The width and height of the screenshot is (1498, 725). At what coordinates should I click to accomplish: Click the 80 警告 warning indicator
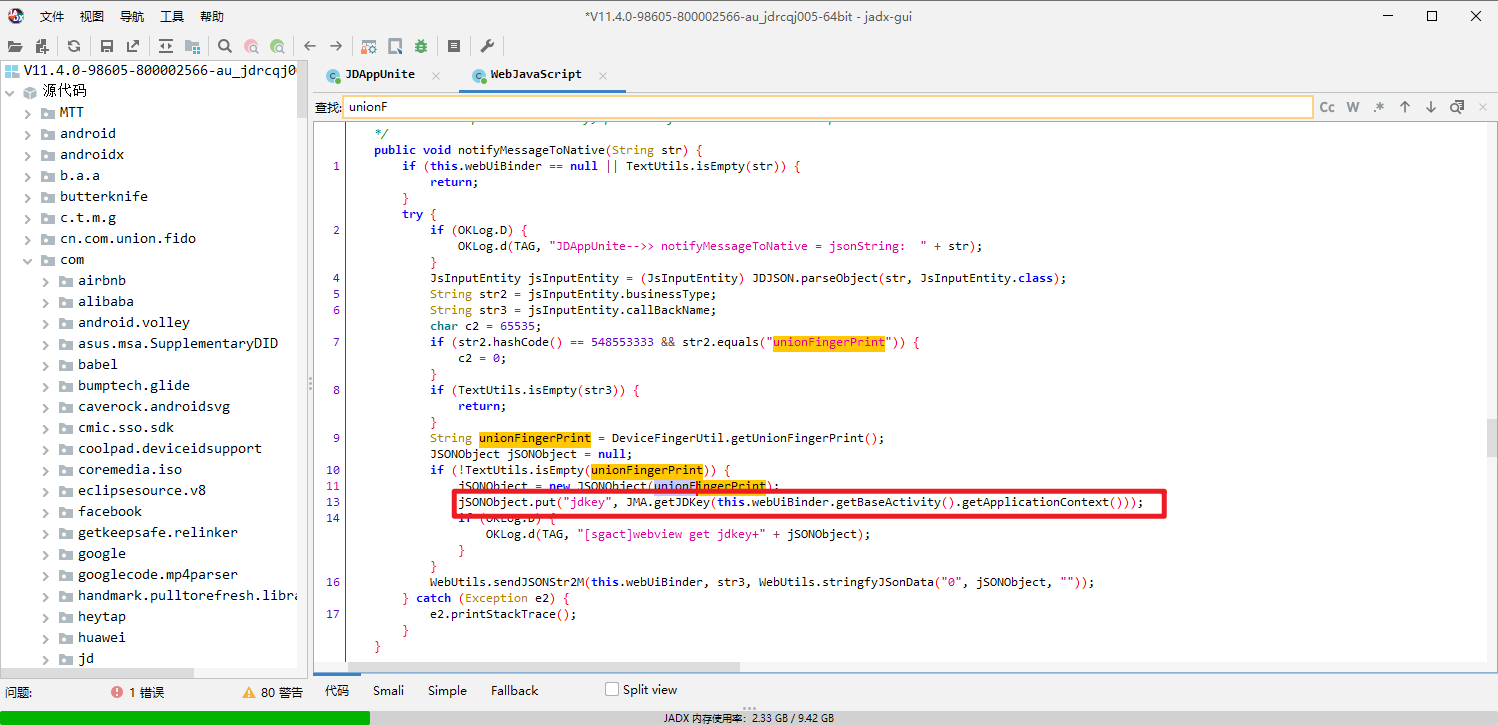(x=272, y=692)
